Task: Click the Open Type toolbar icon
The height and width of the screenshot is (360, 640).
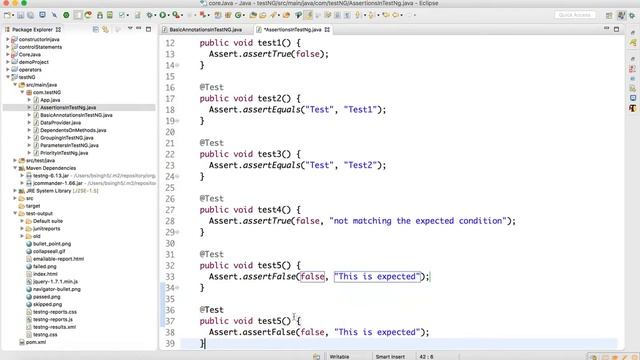Action: pos(253,15)
